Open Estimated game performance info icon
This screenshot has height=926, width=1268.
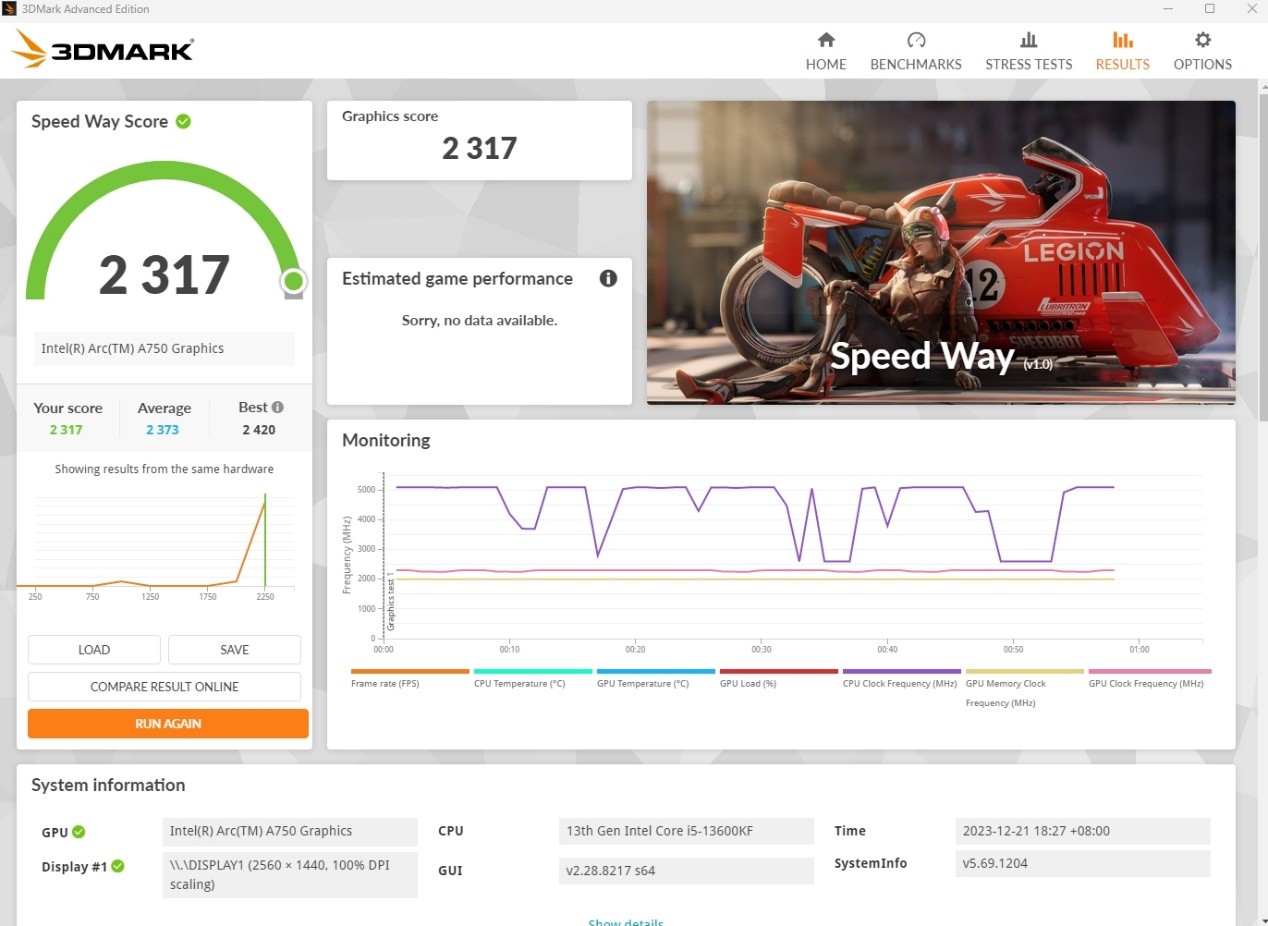click(608, 278)
